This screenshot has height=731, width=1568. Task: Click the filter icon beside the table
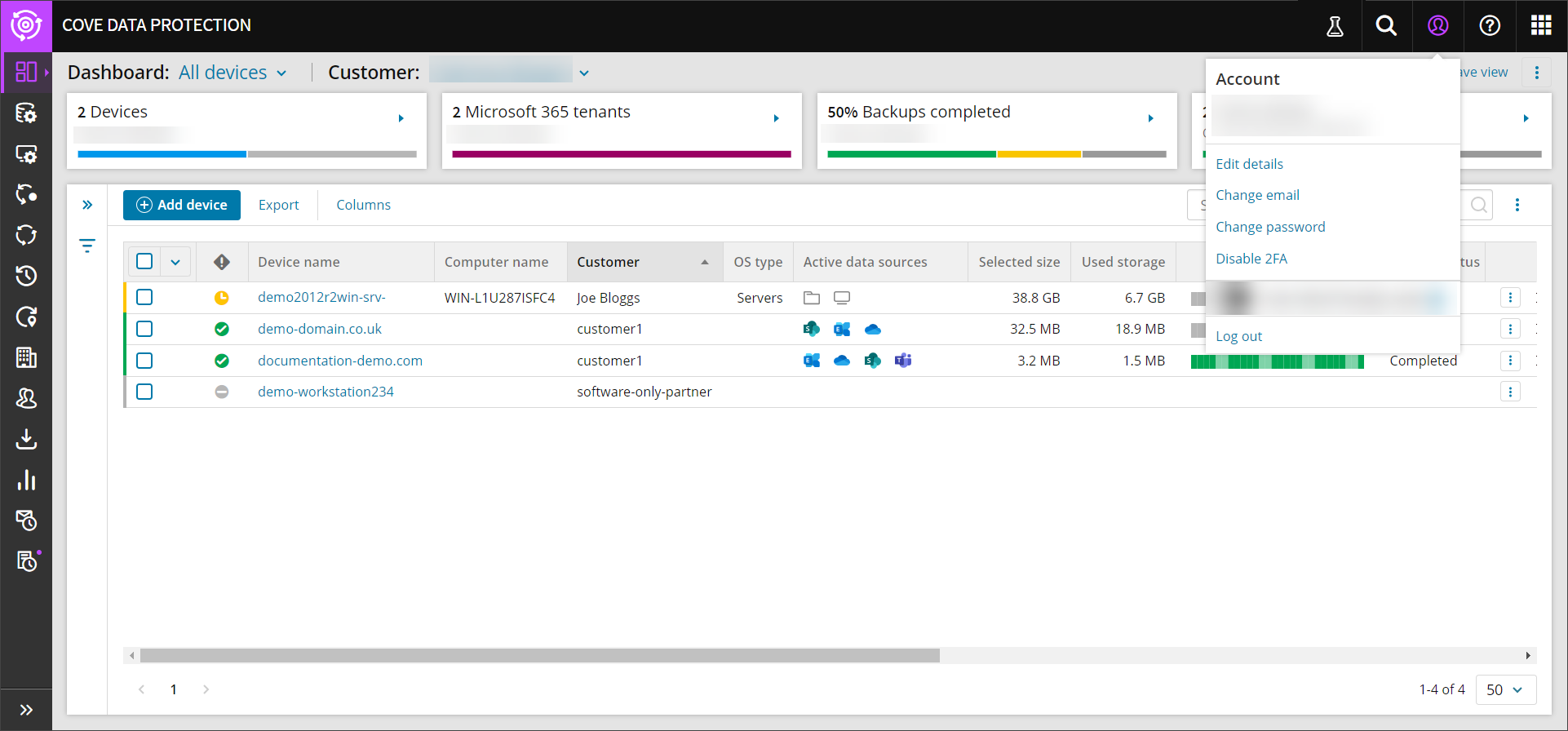87,246
